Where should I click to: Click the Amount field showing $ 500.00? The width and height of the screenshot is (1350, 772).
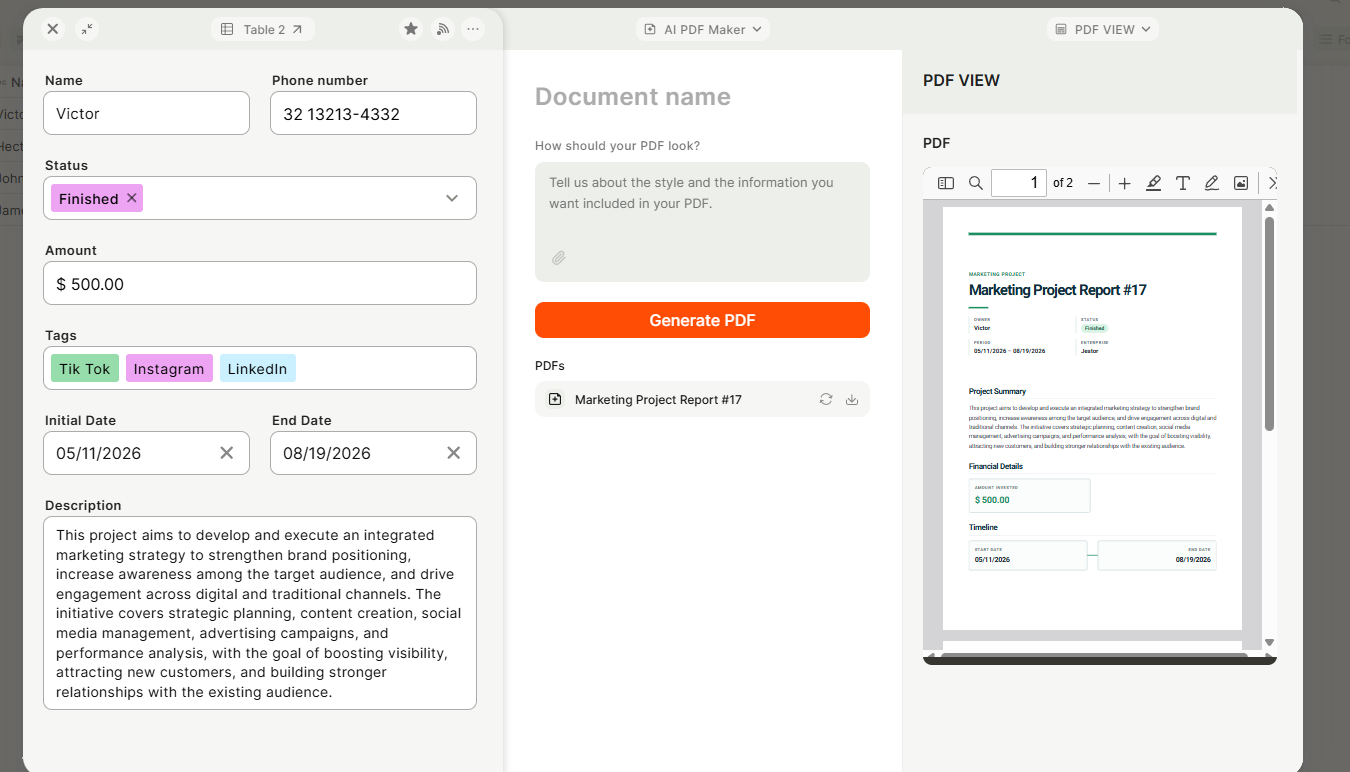pyautogui.click(x=260, y=283)
